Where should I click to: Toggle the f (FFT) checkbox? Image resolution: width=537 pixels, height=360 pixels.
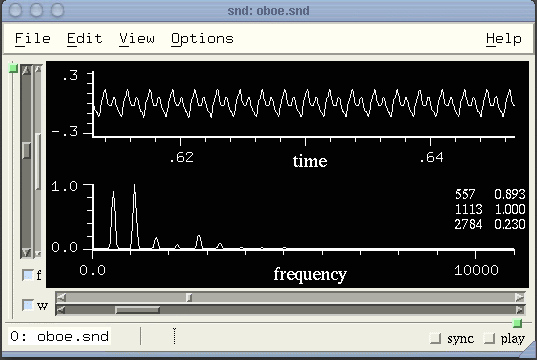point(27,275)
